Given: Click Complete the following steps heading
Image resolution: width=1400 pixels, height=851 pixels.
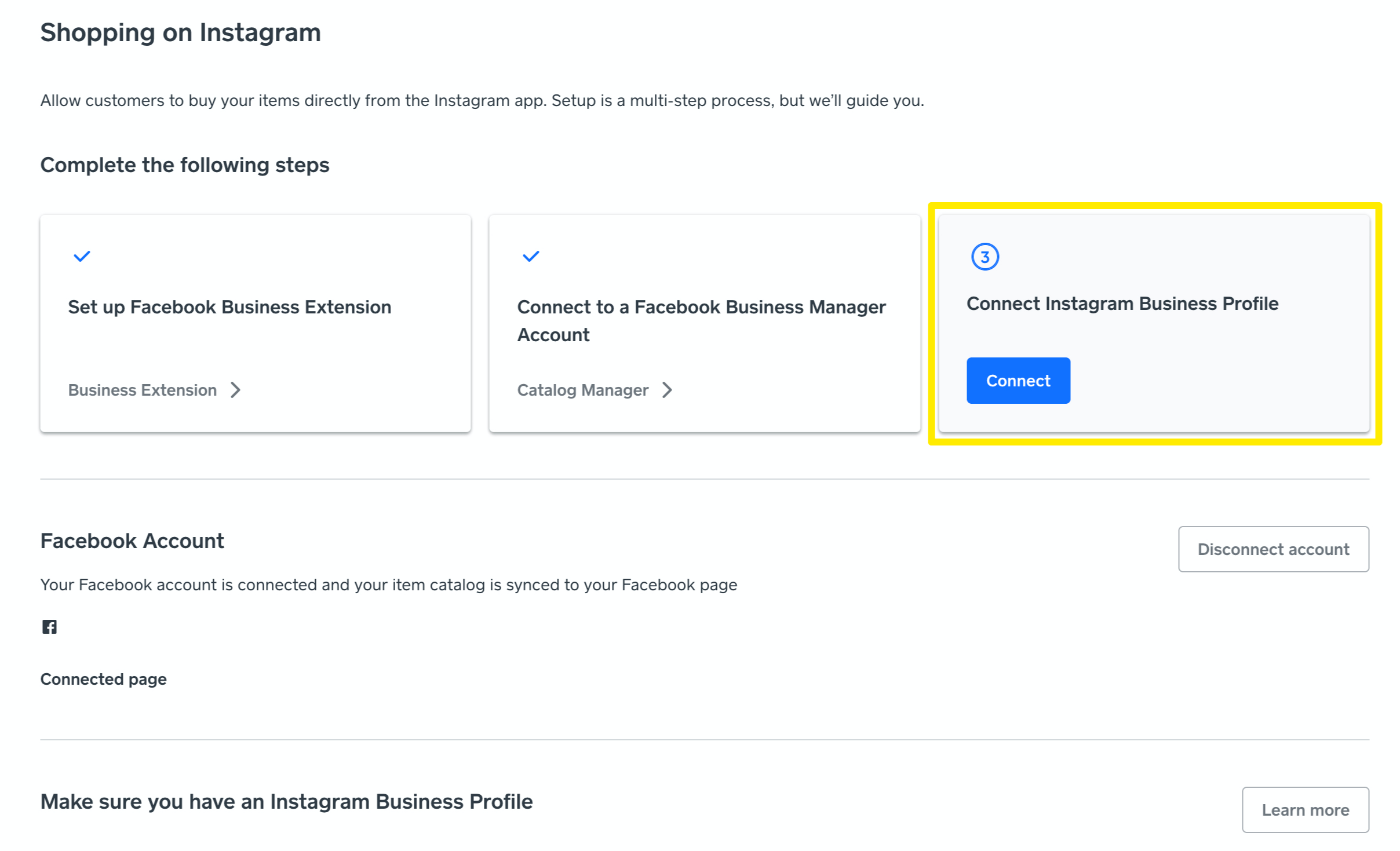Looking at the screenshot, I should click(184, 165).
